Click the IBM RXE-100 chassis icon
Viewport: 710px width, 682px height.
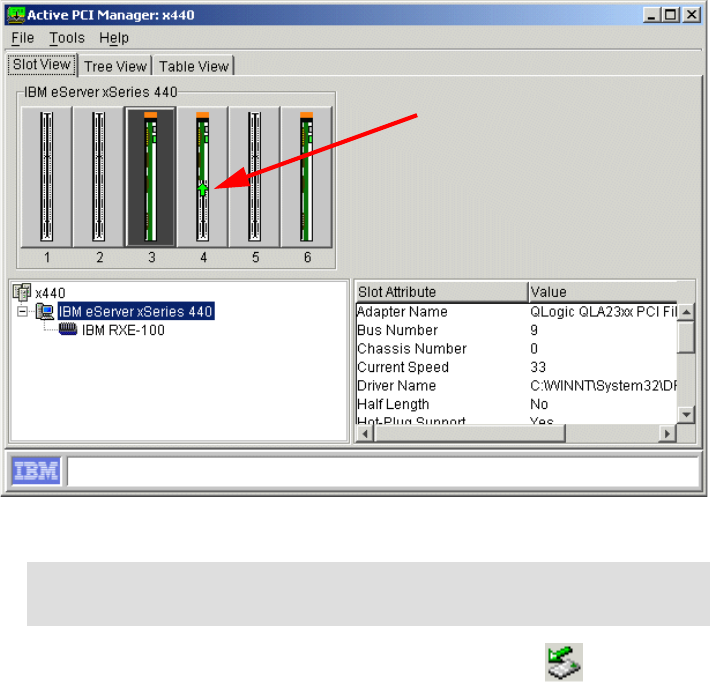tap(68, 329)
